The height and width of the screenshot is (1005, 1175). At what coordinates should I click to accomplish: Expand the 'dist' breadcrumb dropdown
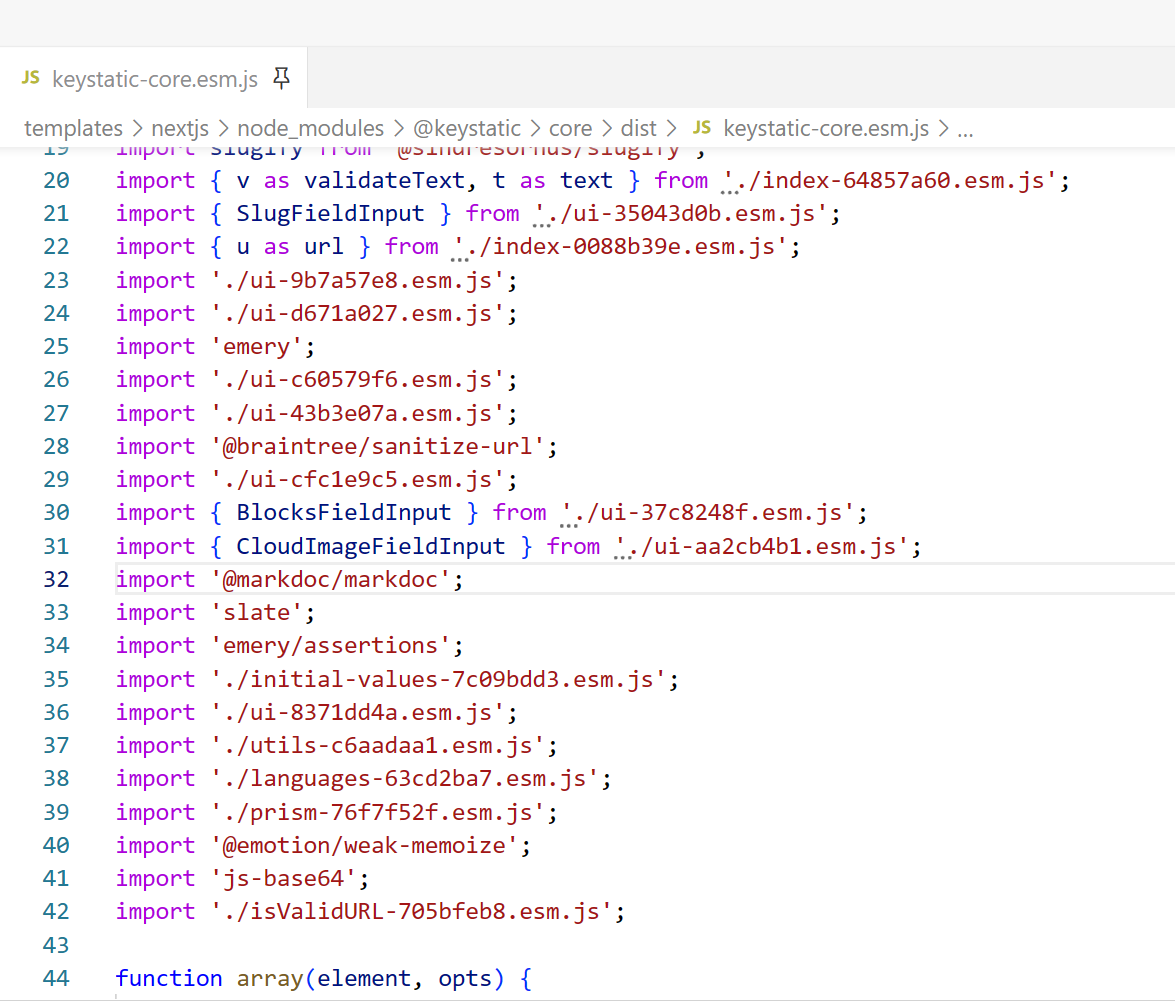click(637, 128)
